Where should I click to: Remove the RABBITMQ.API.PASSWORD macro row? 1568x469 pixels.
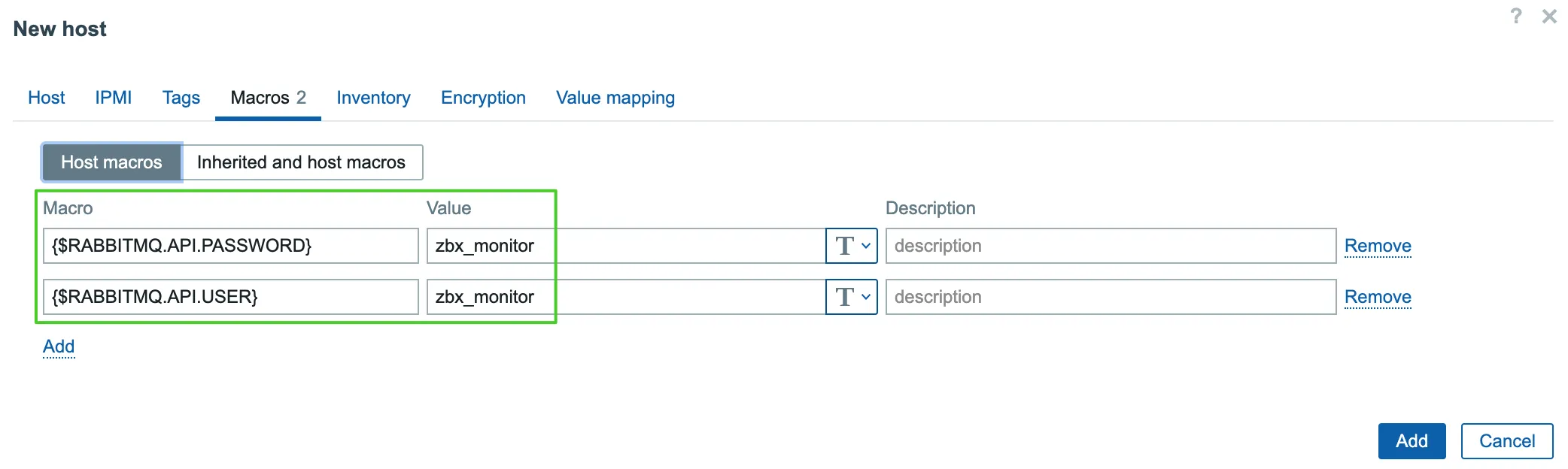[1378, 246]
